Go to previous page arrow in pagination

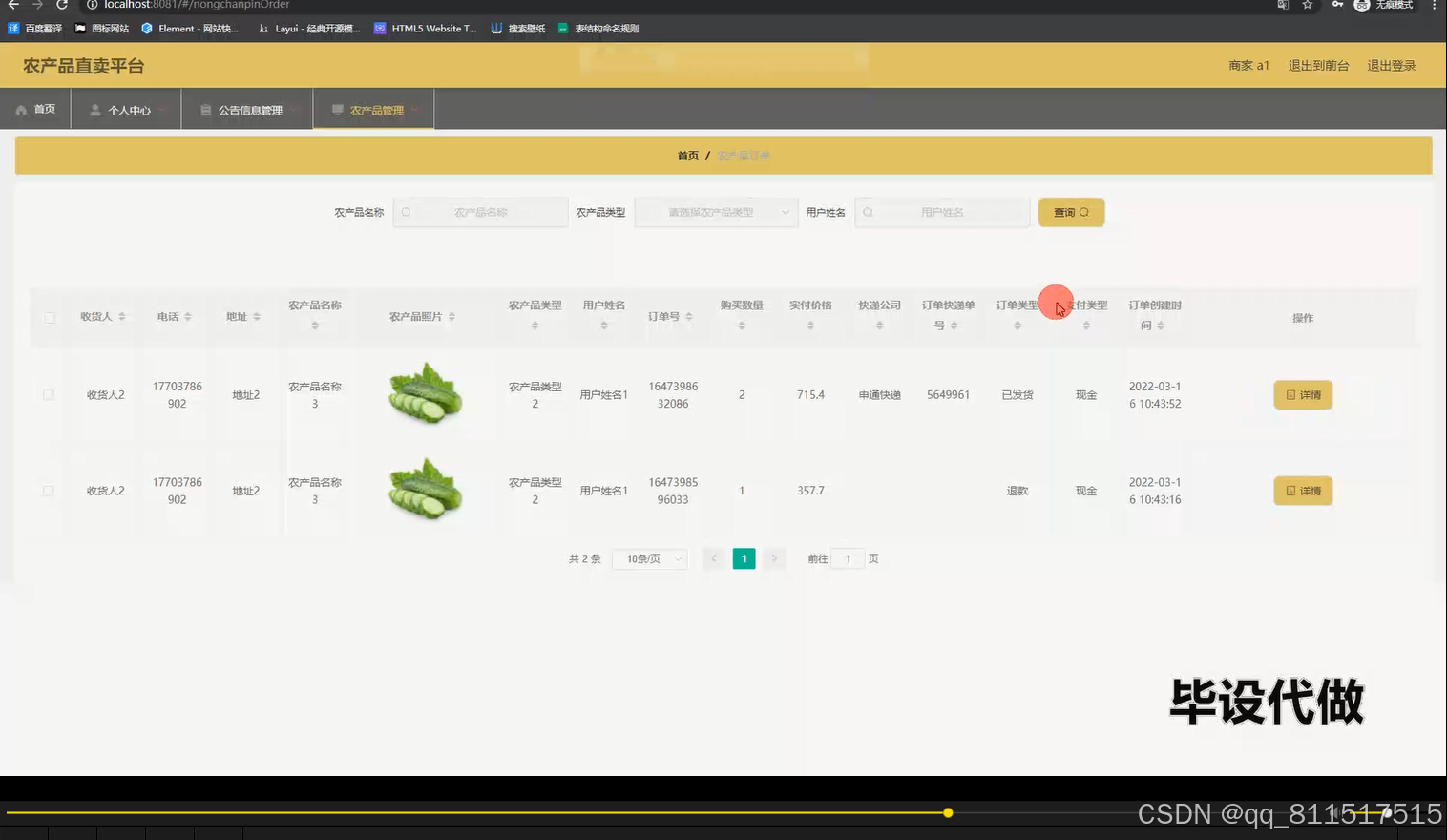714,559
